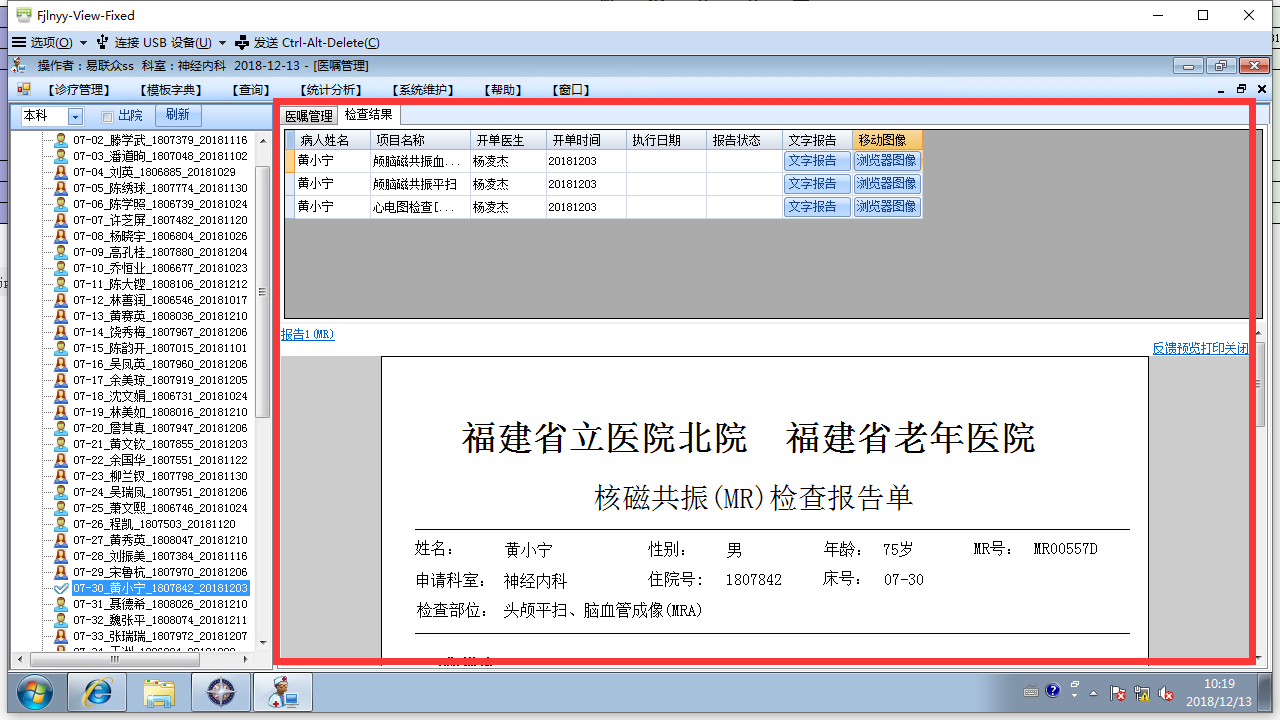Viewport: 1280px width, 720px height.
Task: Open the 帮助 menu
Action: 503,90
